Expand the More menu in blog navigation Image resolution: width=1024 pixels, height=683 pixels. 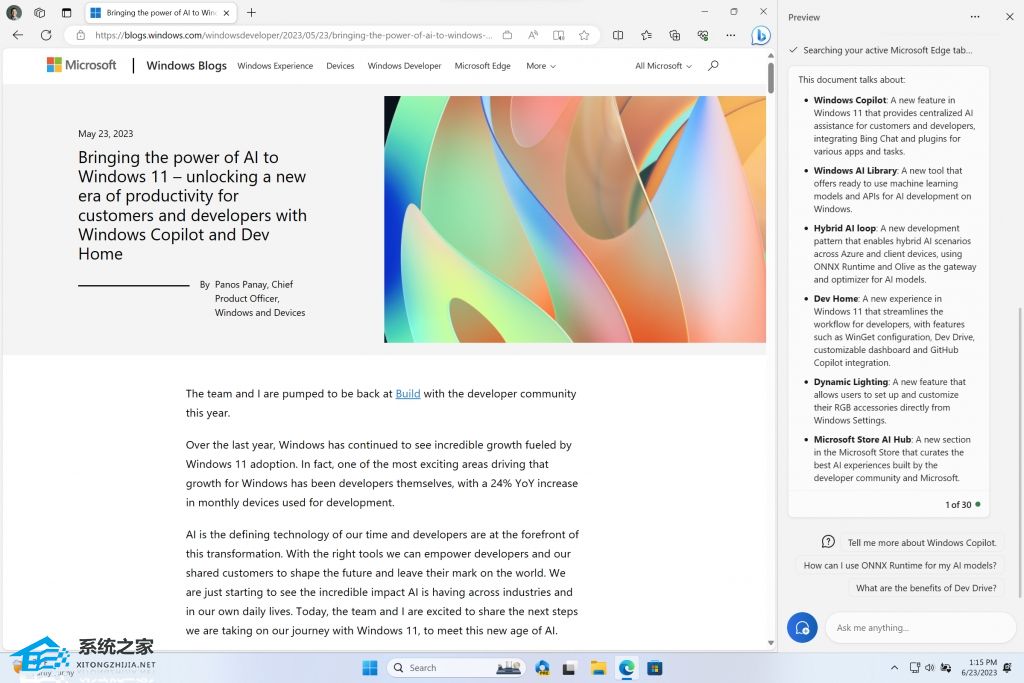click(540, 65)
